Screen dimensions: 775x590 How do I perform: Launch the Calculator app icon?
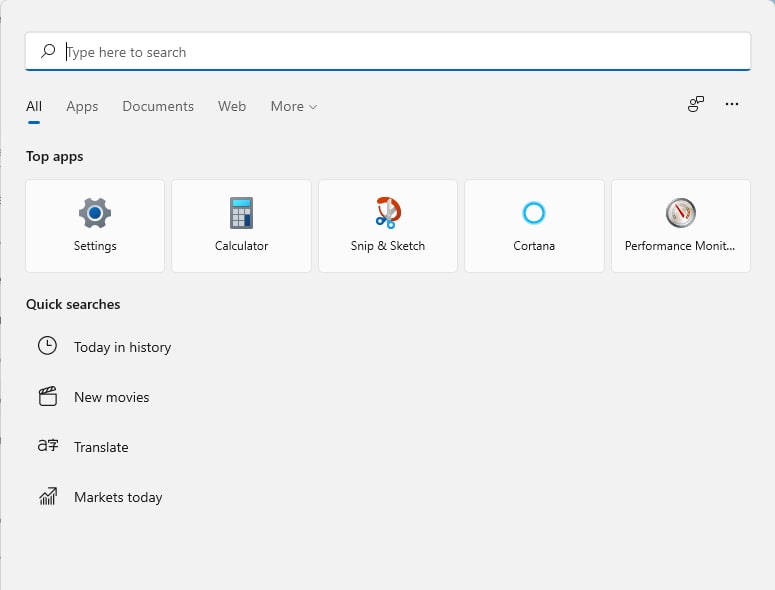[241, 213]
